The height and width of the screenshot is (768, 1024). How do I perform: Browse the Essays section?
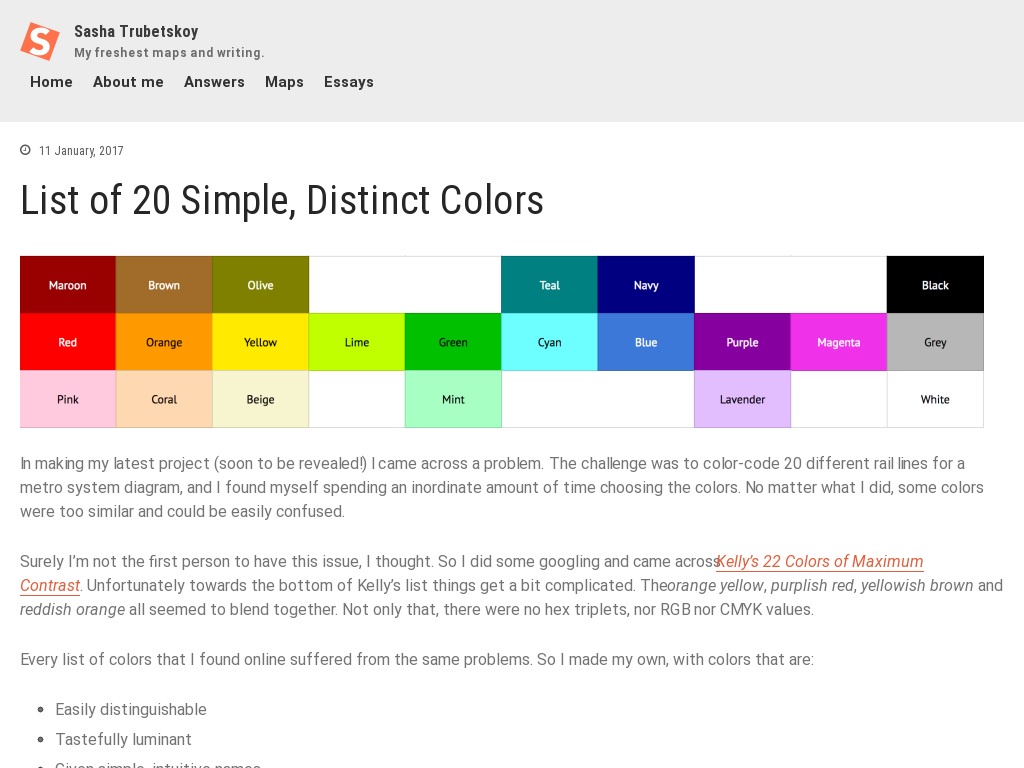[x=348, y=82]
